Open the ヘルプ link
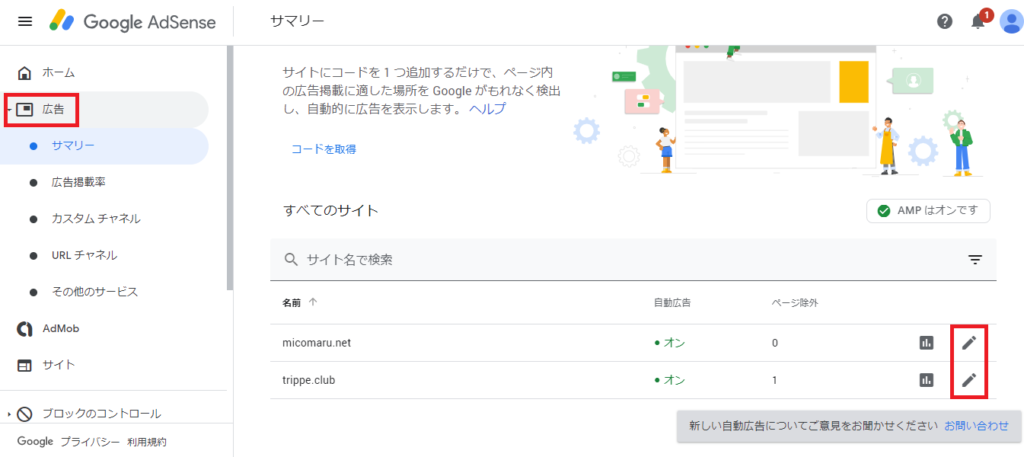1024x457 pixels. coord(487,109)
